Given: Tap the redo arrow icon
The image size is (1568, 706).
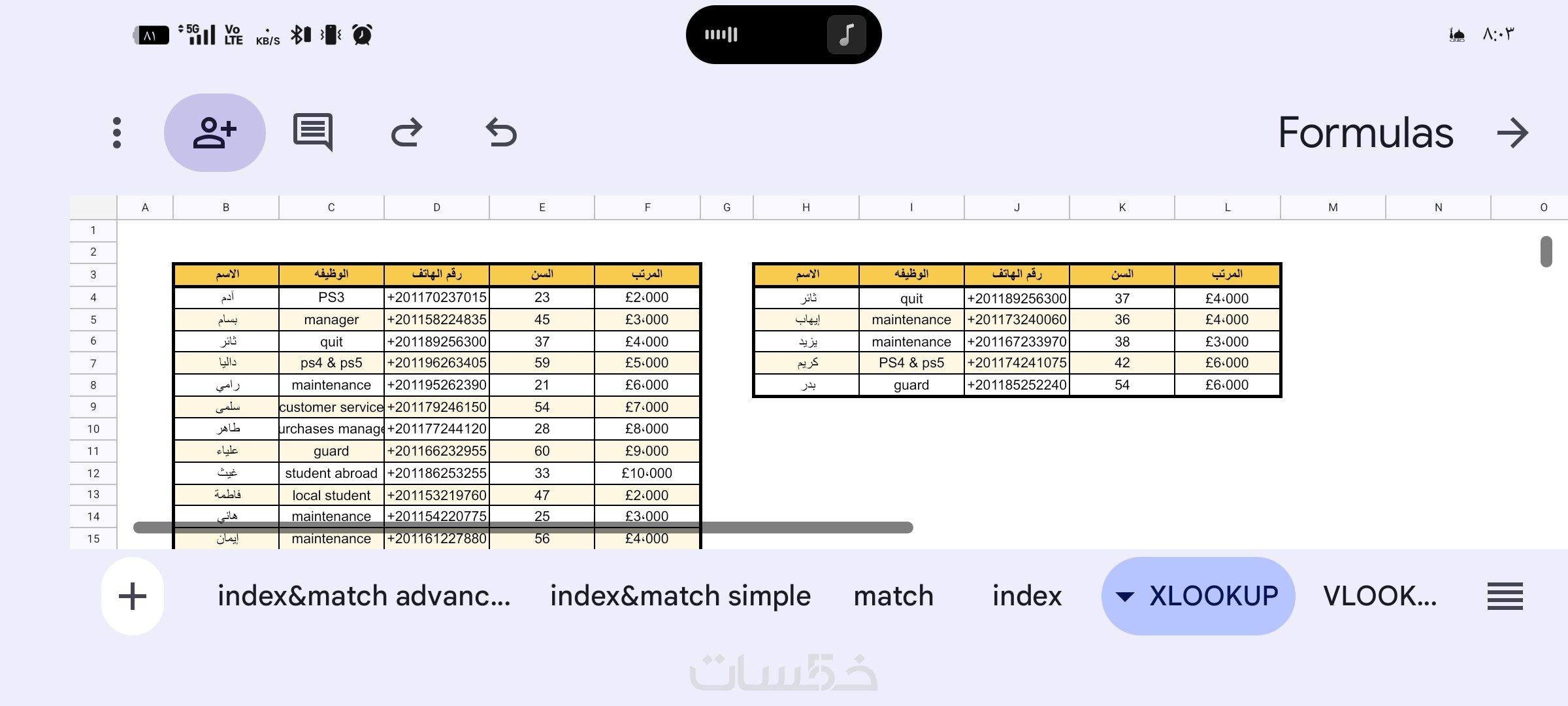Looking at the screenshot, I should tap(406, 133).
